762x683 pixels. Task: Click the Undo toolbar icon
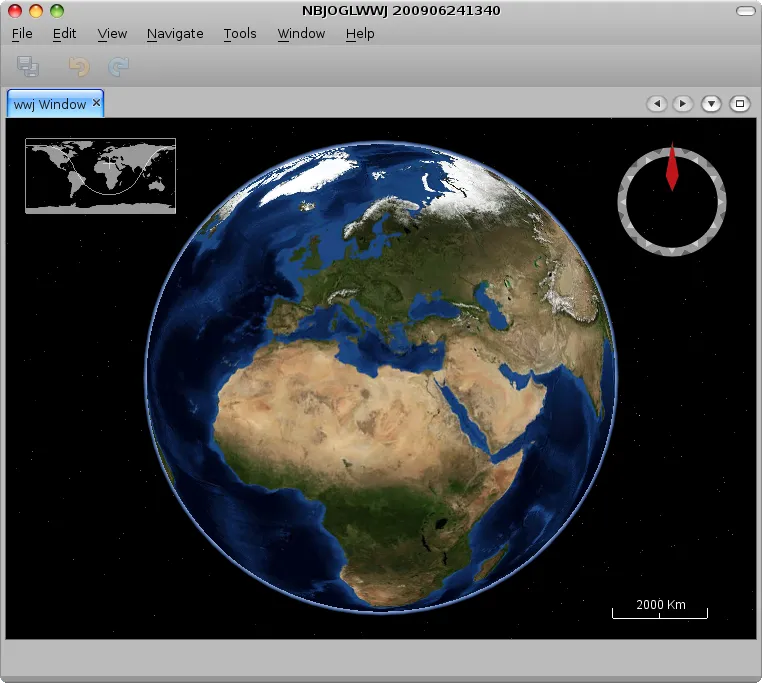pyautogui.click(x=79, y=67)
